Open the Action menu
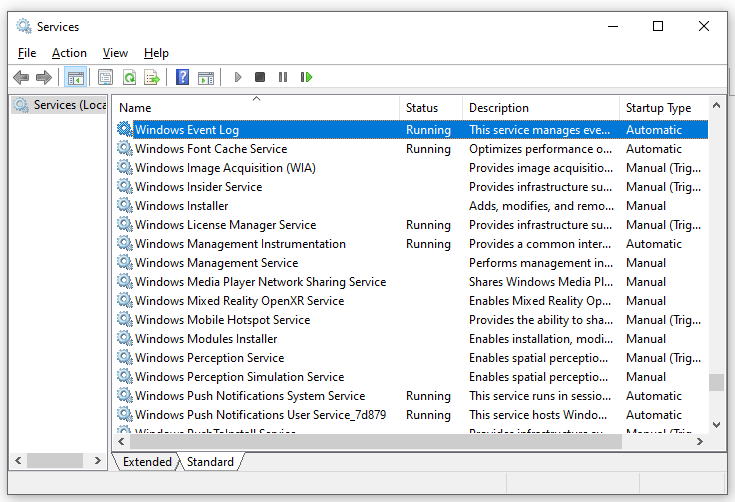 (x=69, y=53)
